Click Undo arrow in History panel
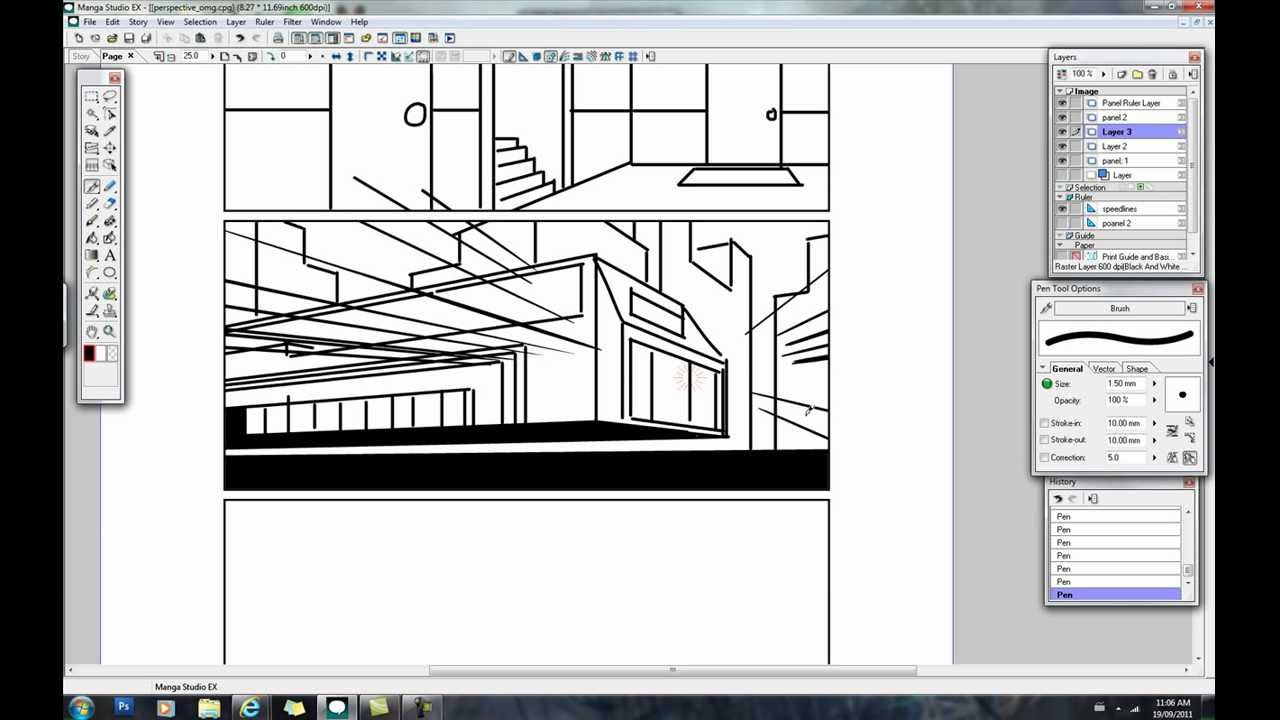This screenshot has width=1280, height=720. (1058, 499)
